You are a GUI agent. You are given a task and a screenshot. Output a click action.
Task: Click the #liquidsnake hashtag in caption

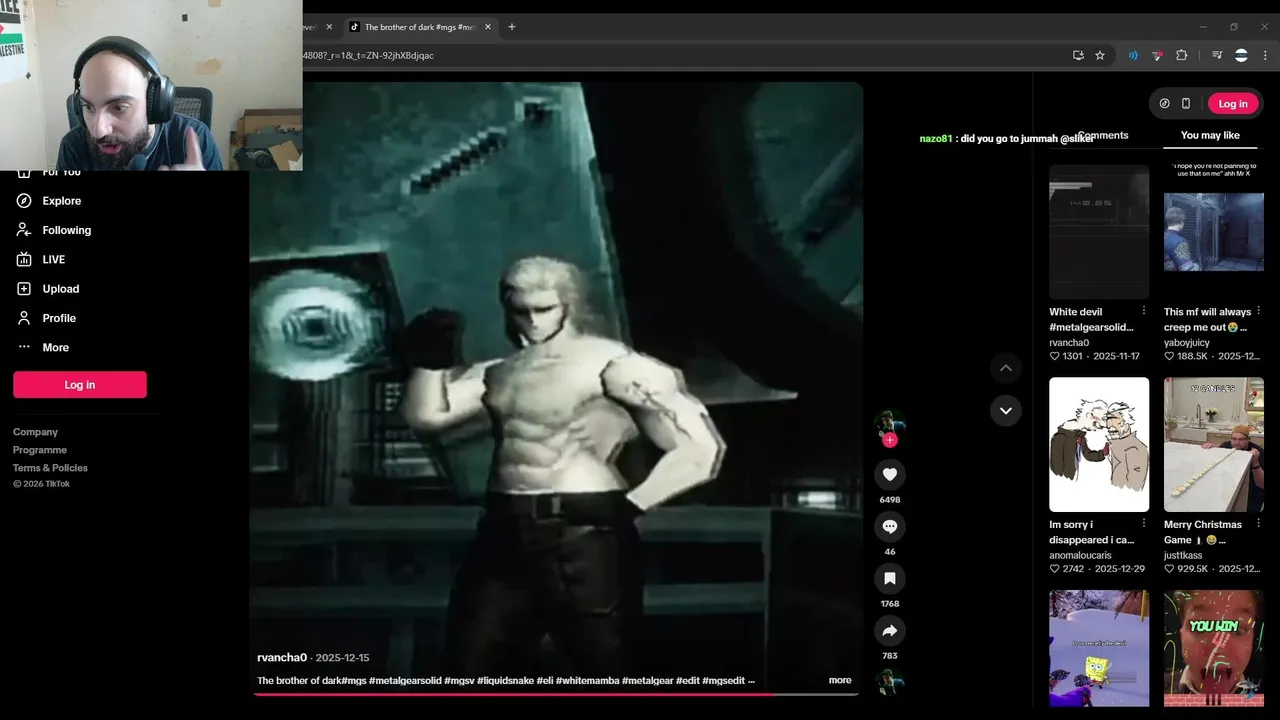505,680
